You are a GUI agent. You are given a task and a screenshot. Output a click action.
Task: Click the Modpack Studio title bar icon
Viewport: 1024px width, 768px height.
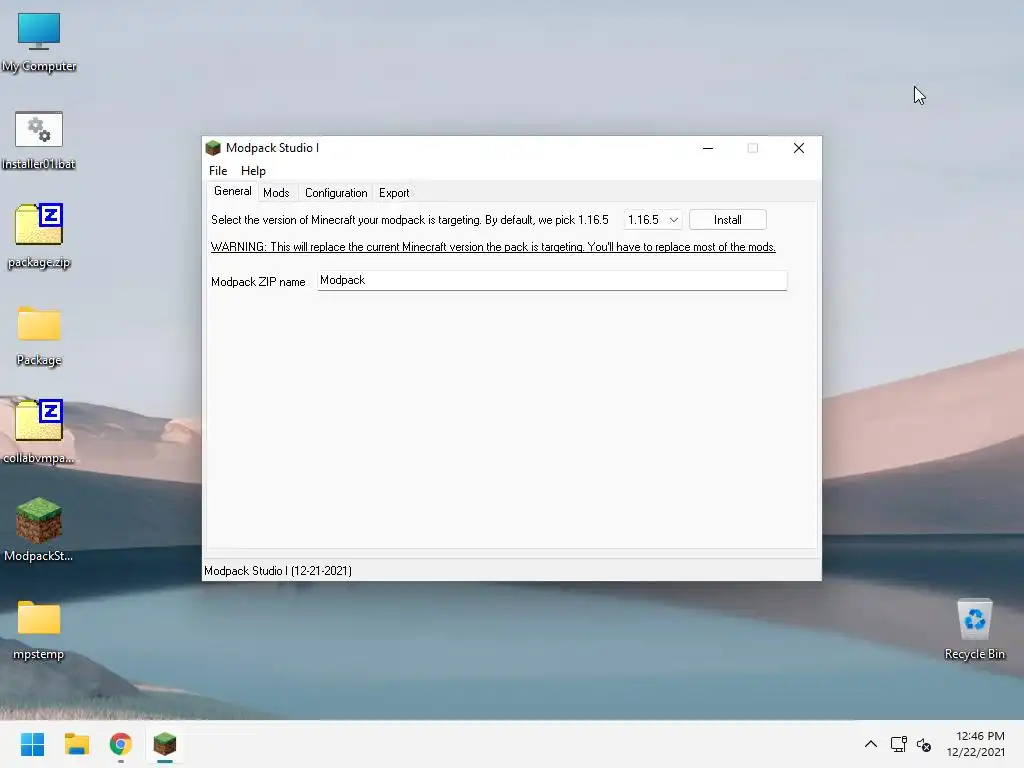point(213,148)
